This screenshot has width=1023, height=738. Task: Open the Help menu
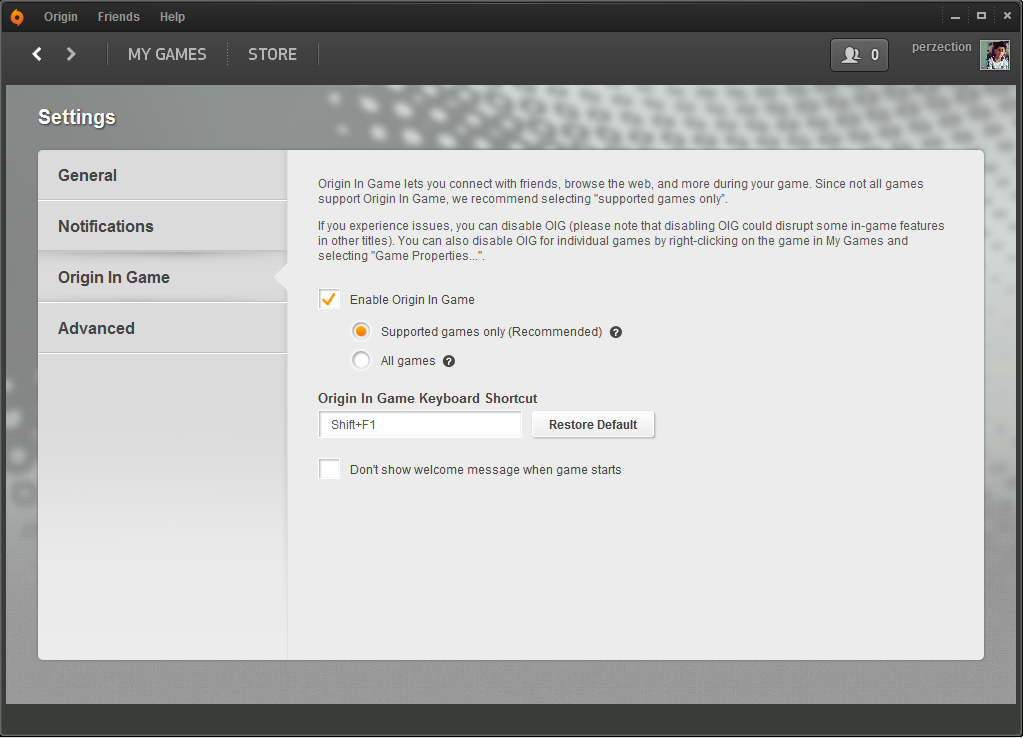172,17
